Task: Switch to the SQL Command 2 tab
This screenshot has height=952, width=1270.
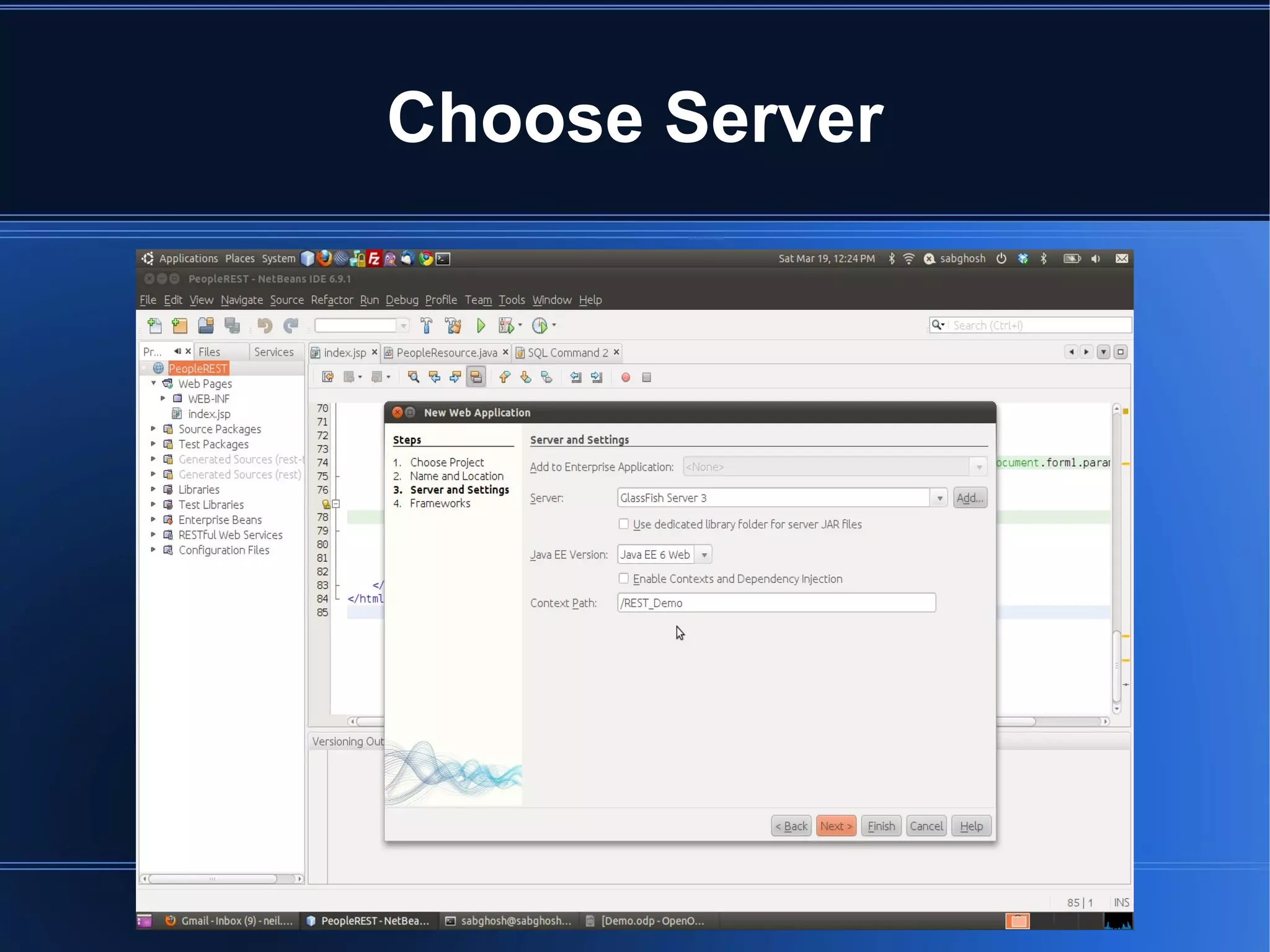Action: point(567,352)
